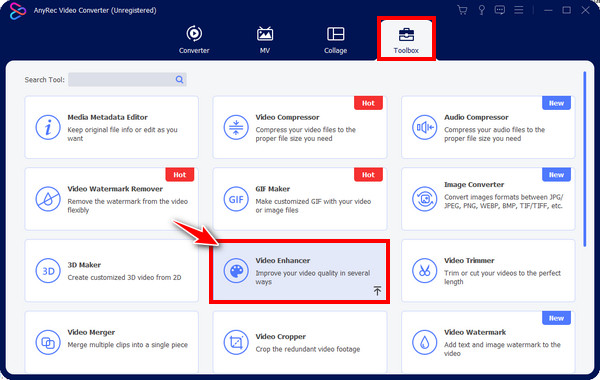This screenshot has height=380, width=600.
Task: Launch Video Trimmer title
Action: pos(469,260)
